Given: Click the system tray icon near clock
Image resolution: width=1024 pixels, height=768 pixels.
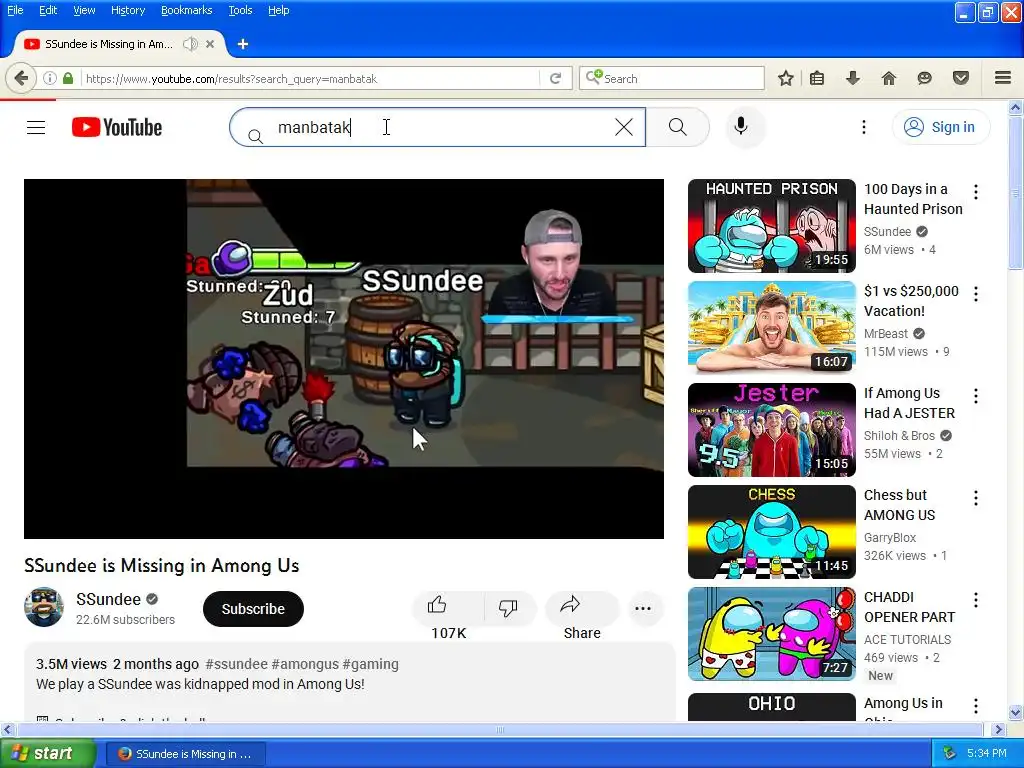Looking at the screenshot, I should [x=949, y=754].
